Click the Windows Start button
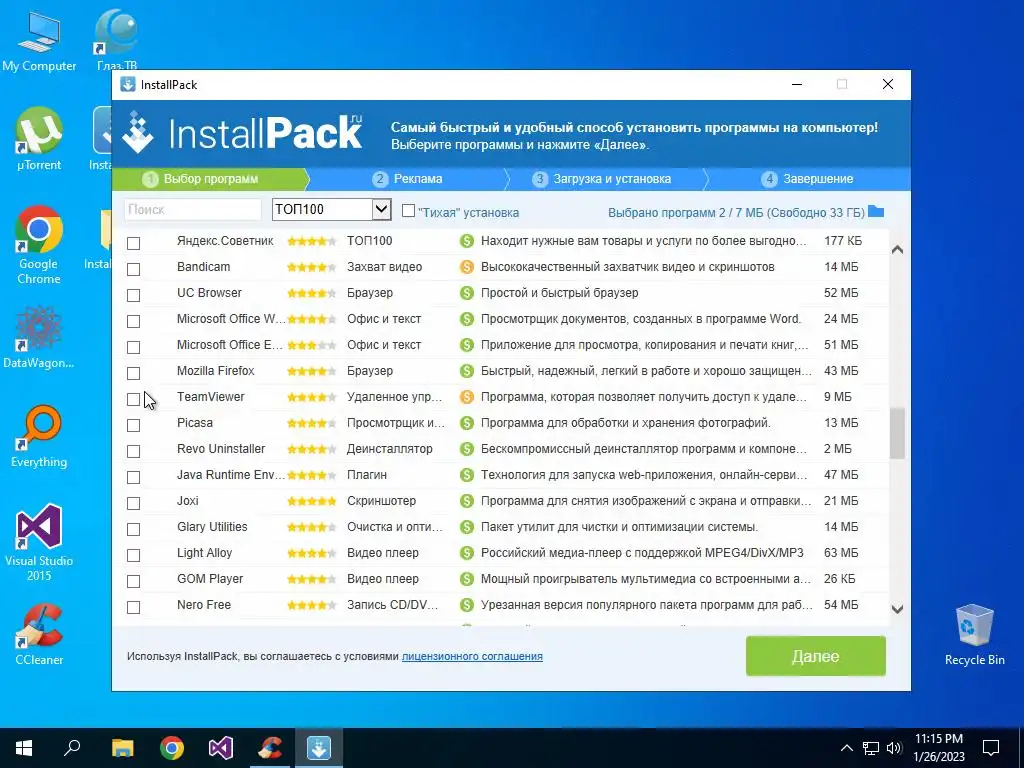The image size is (1024, 768). click(x=24, y=748)
